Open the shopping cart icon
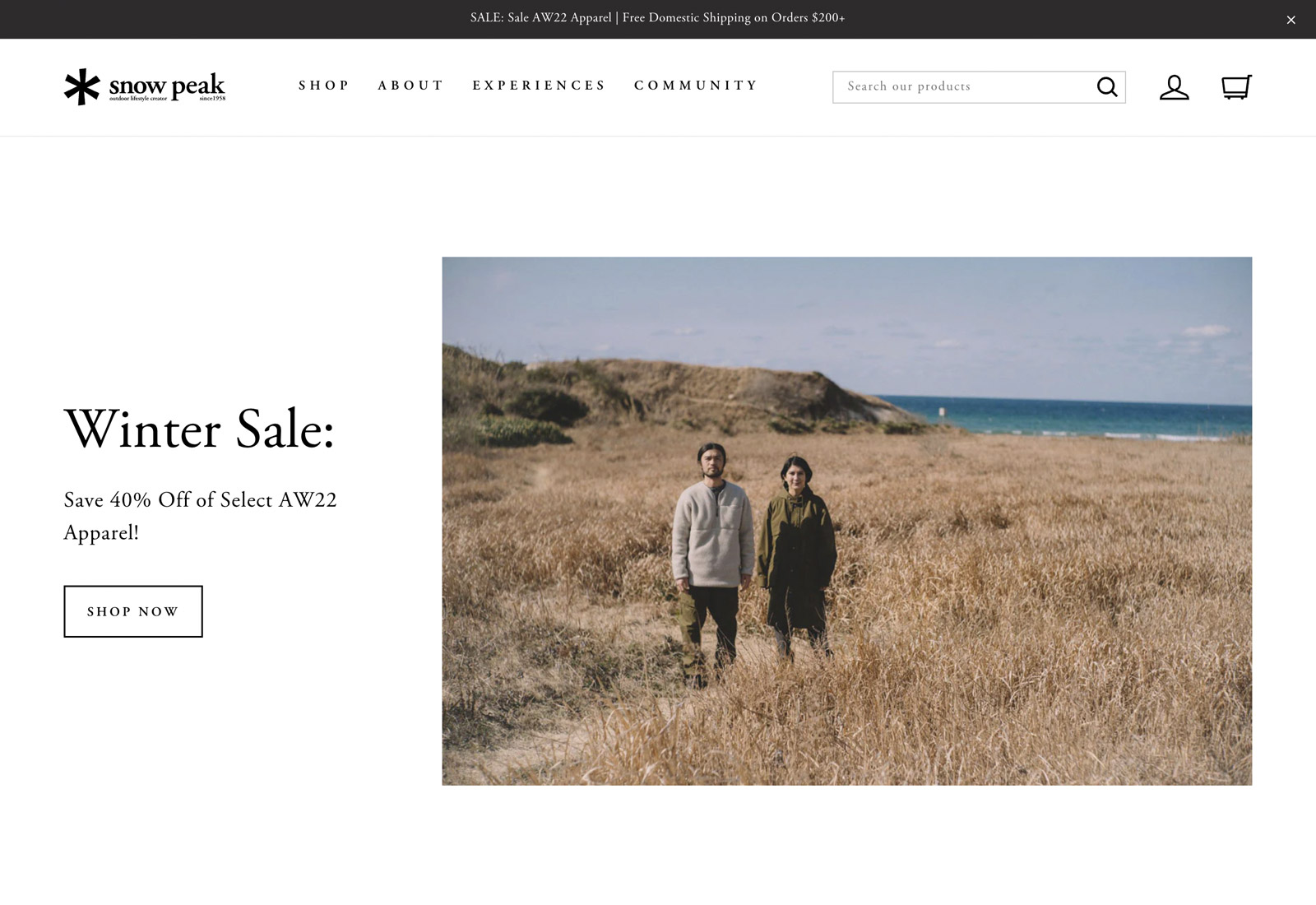 tap(1236, 87)
